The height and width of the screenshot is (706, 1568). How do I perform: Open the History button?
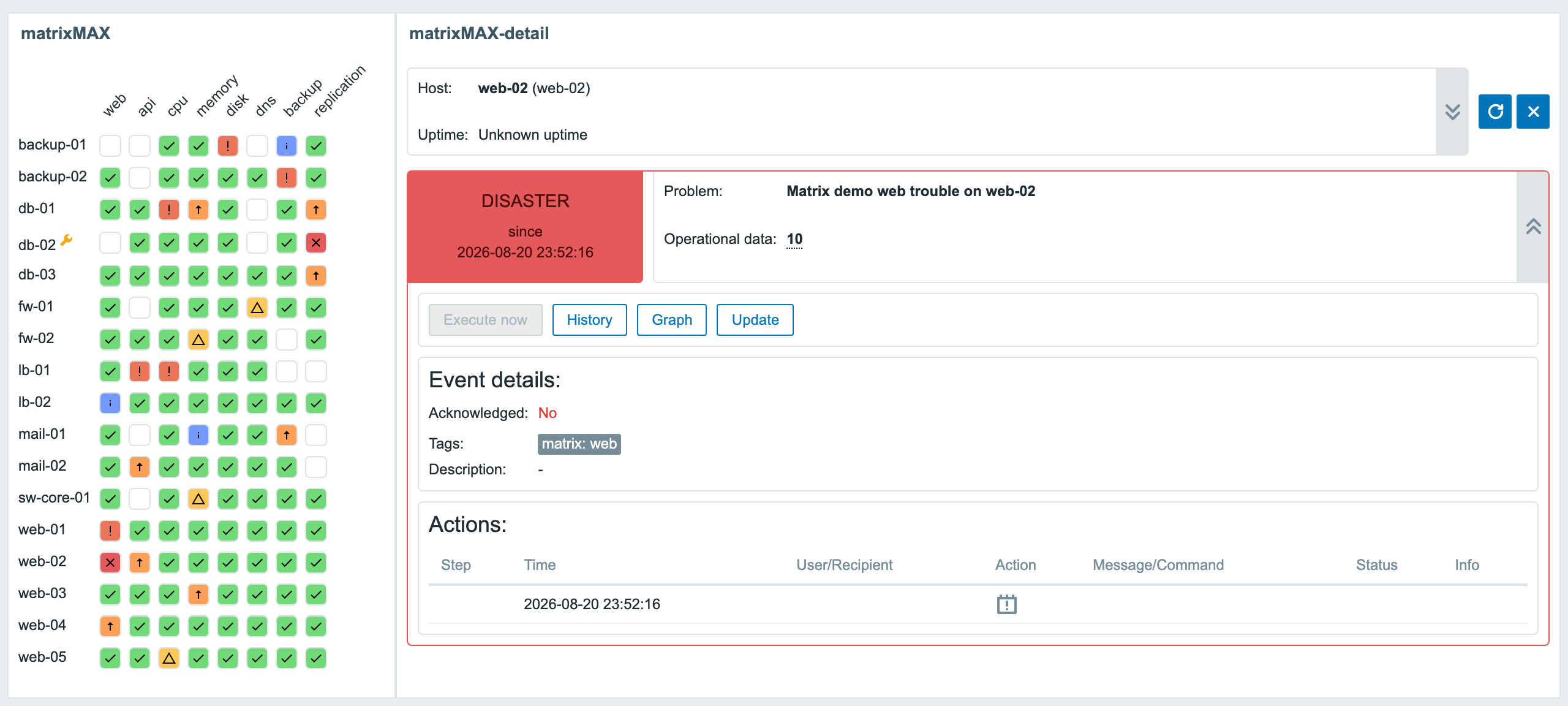click(589, 320)
